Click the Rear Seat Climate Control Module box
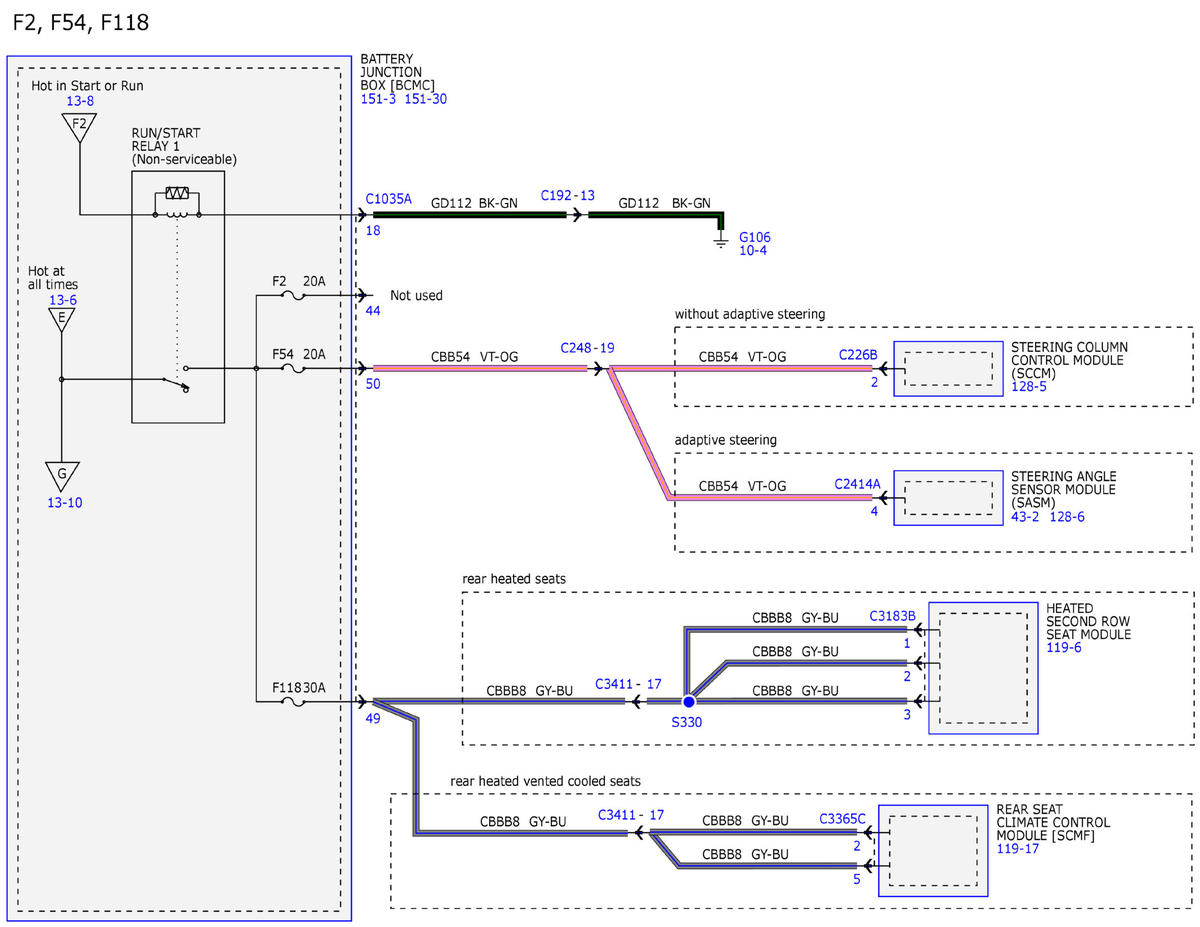The height and width of the screenshot is (927, 1200). (933, 849)
